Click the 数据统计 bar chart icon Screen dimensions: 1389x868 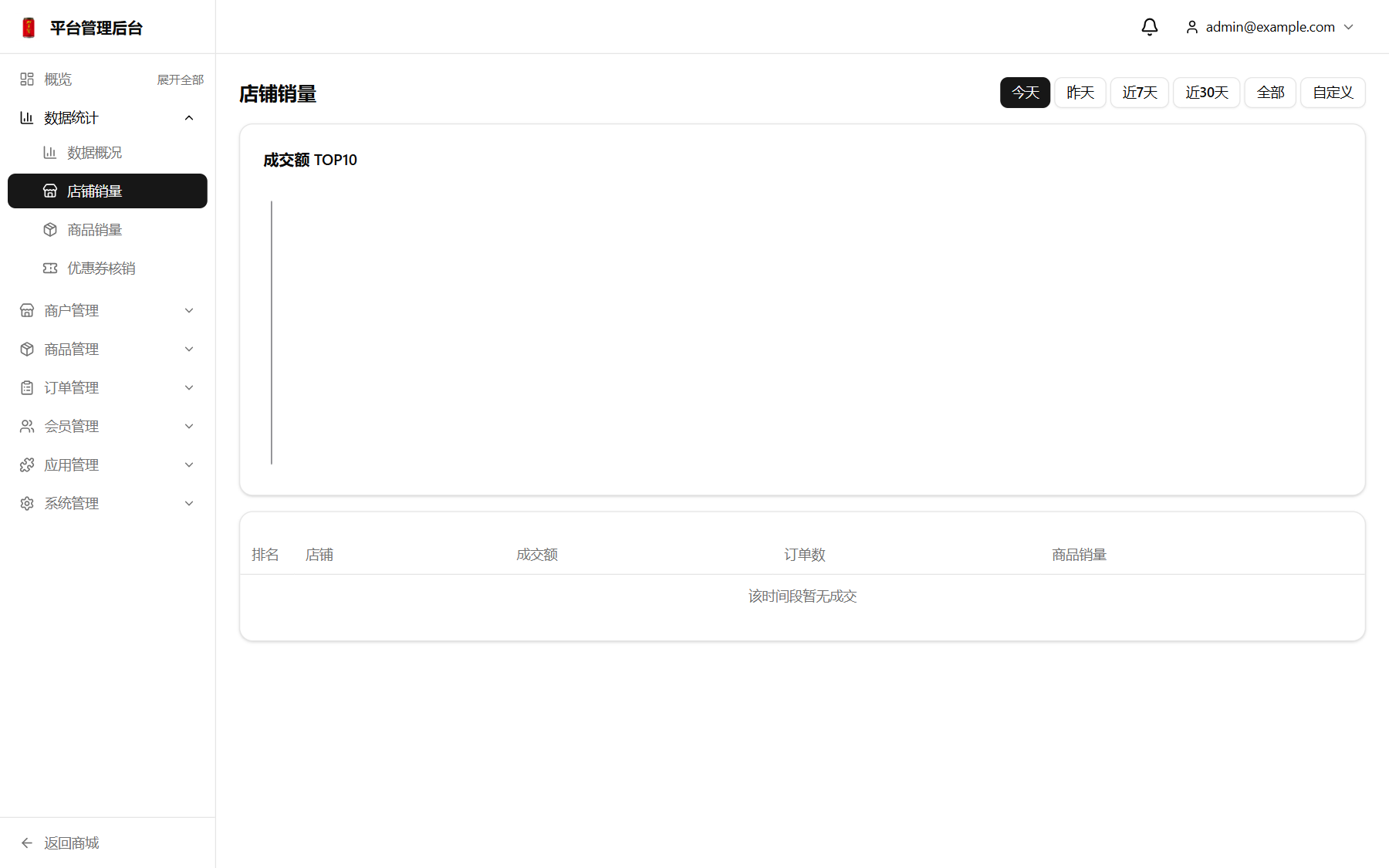click(x=27, y=118)
